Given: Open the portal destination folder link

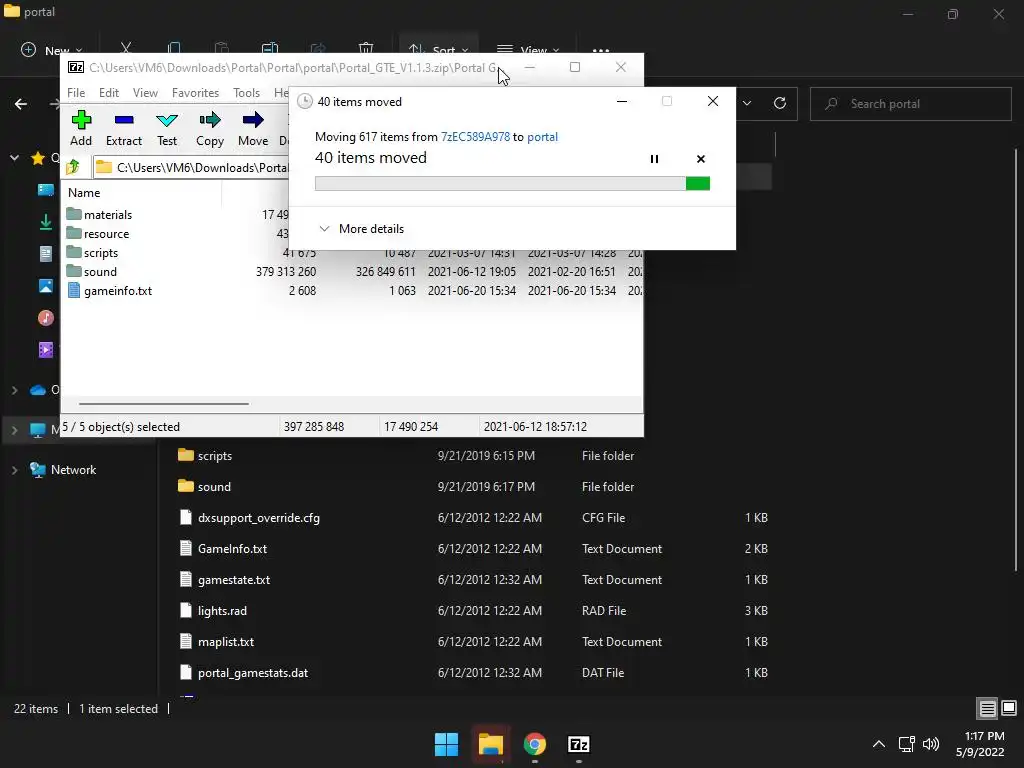Looking at the screenshot, I should tap(542, 136).
